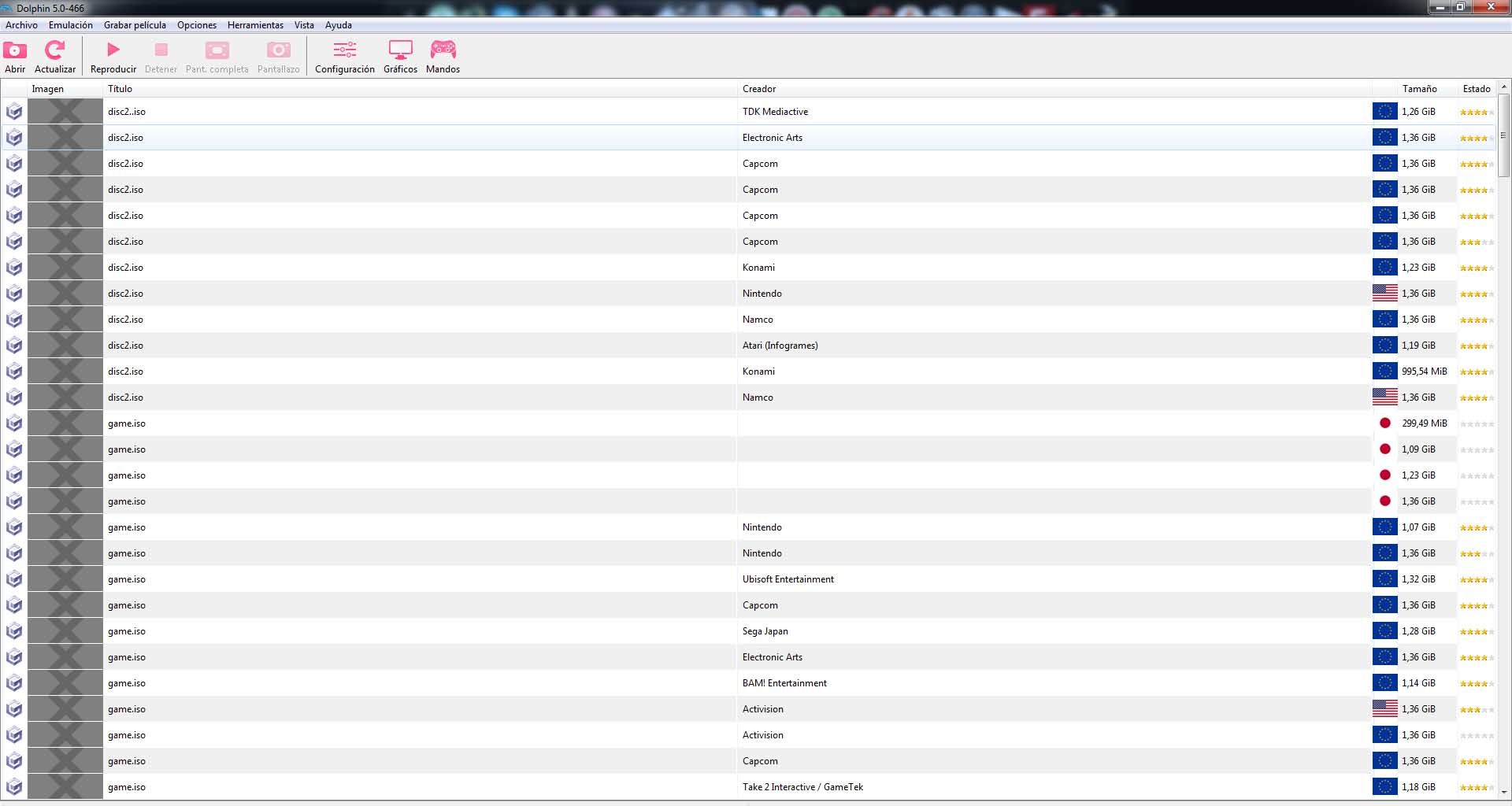The width and height of the screenshot is (1512, 806).
Task: Select the banner thumbnail in Sega Japan row
Action: coord(65,631)
